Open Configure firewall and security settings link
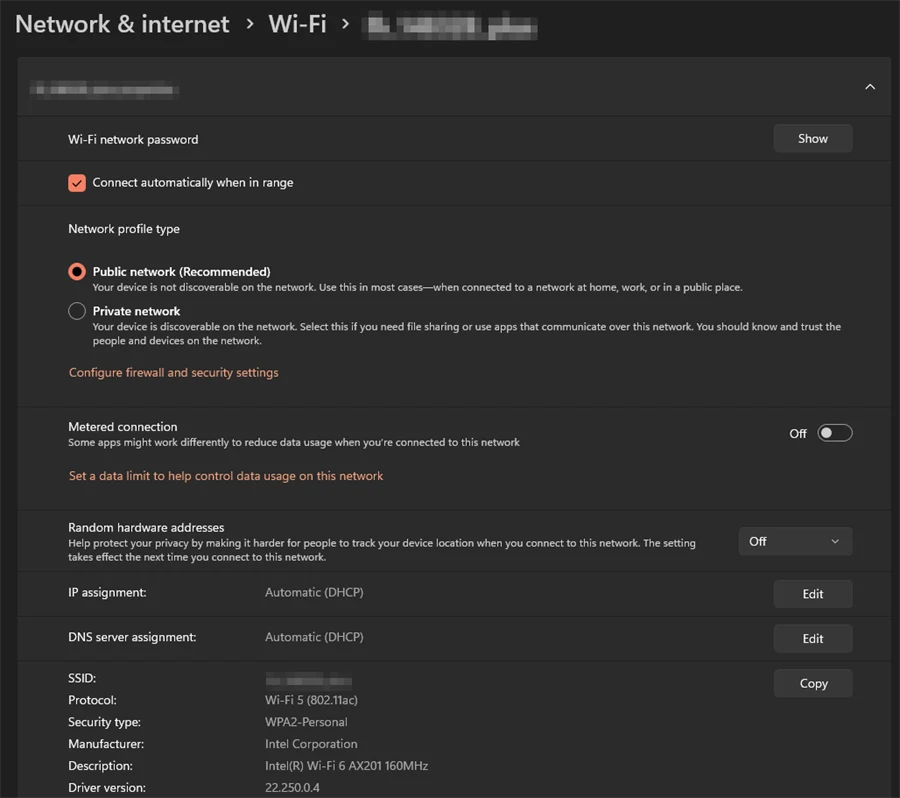Image resolution: width=900 pixels, height=798 pixels. tap(173, 373)
